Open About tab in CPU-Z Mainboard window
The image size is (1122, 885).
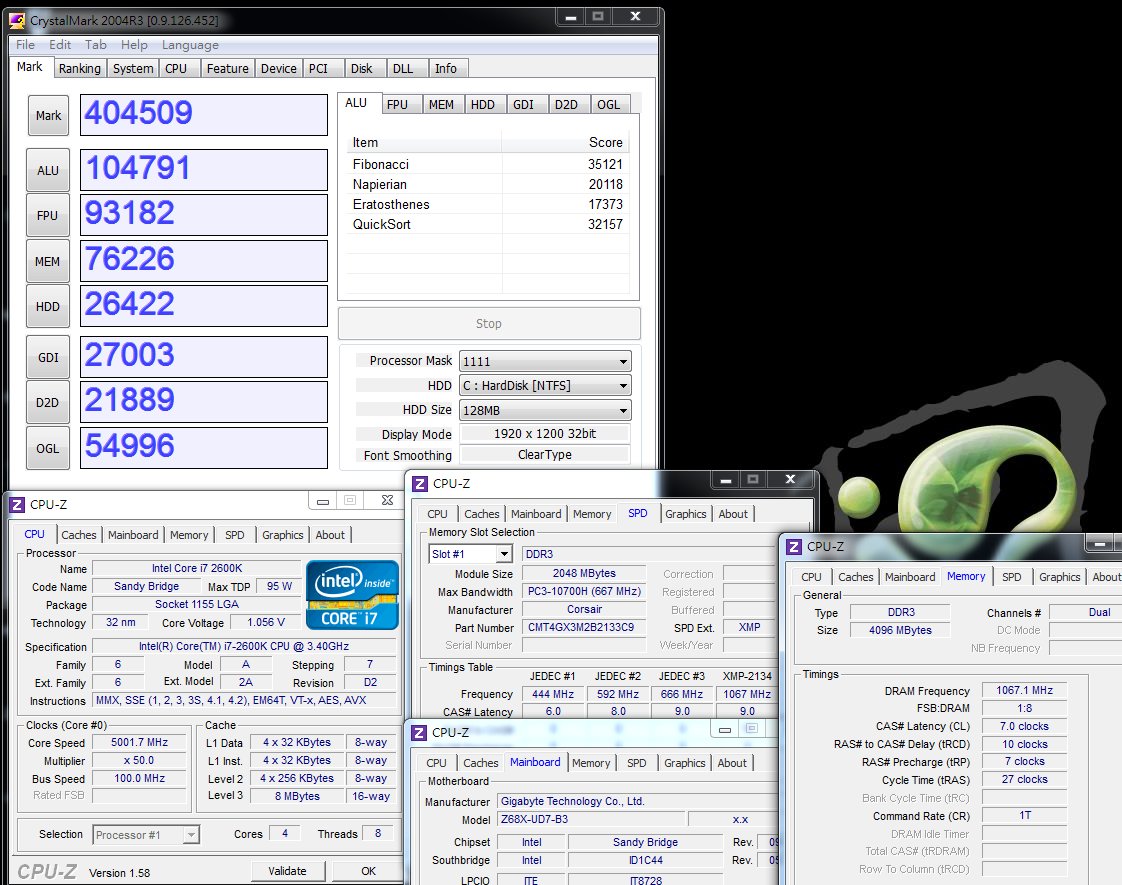pos(732,763)
